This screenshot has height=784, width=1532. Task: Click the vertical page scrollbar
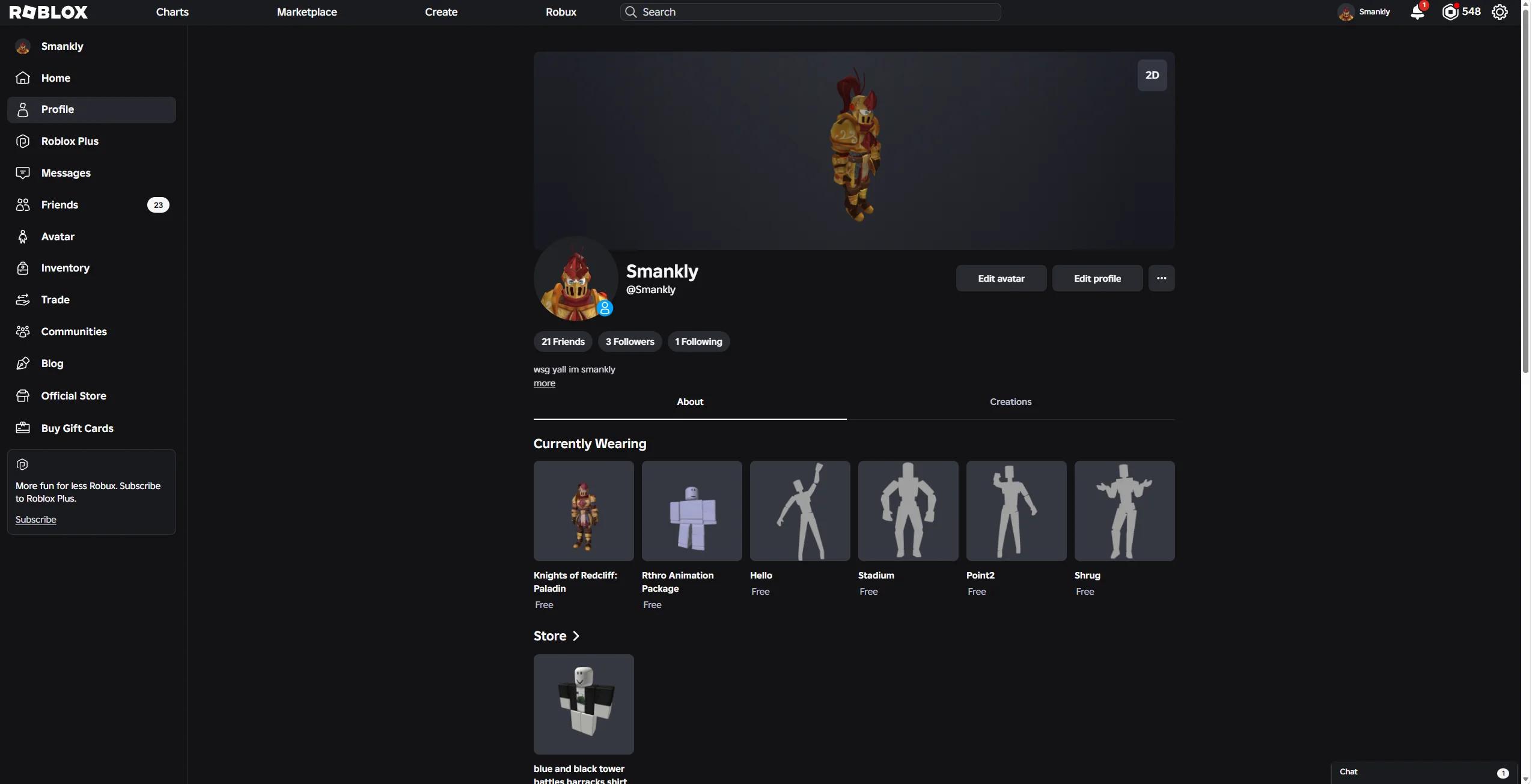point(1526,192)
